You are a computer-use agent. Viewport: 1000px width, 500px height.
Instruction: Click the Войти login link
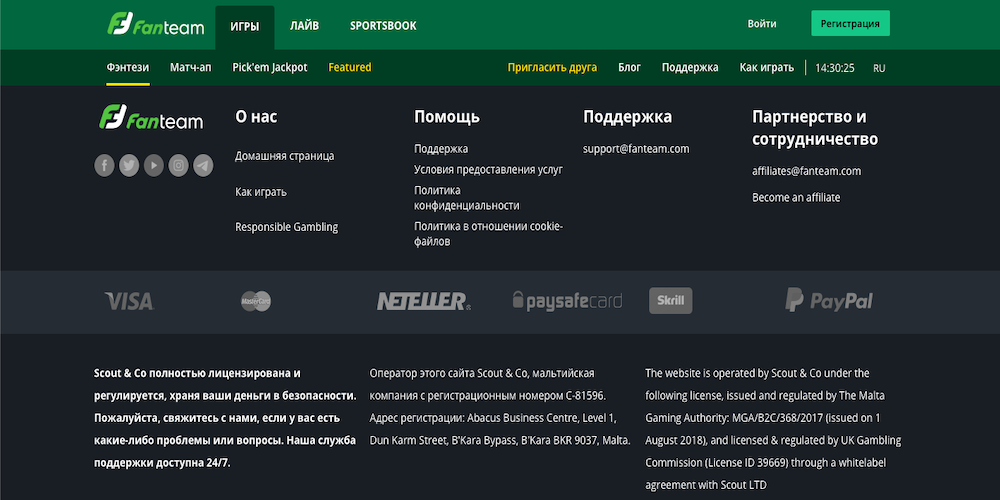762,24
